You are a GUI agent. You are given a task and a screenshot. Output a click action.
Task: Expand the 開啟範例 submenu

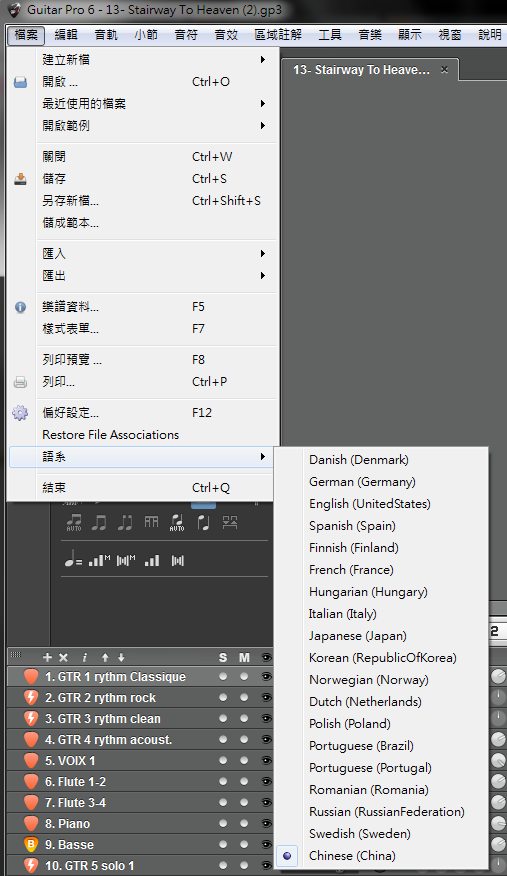pos(142,125)
